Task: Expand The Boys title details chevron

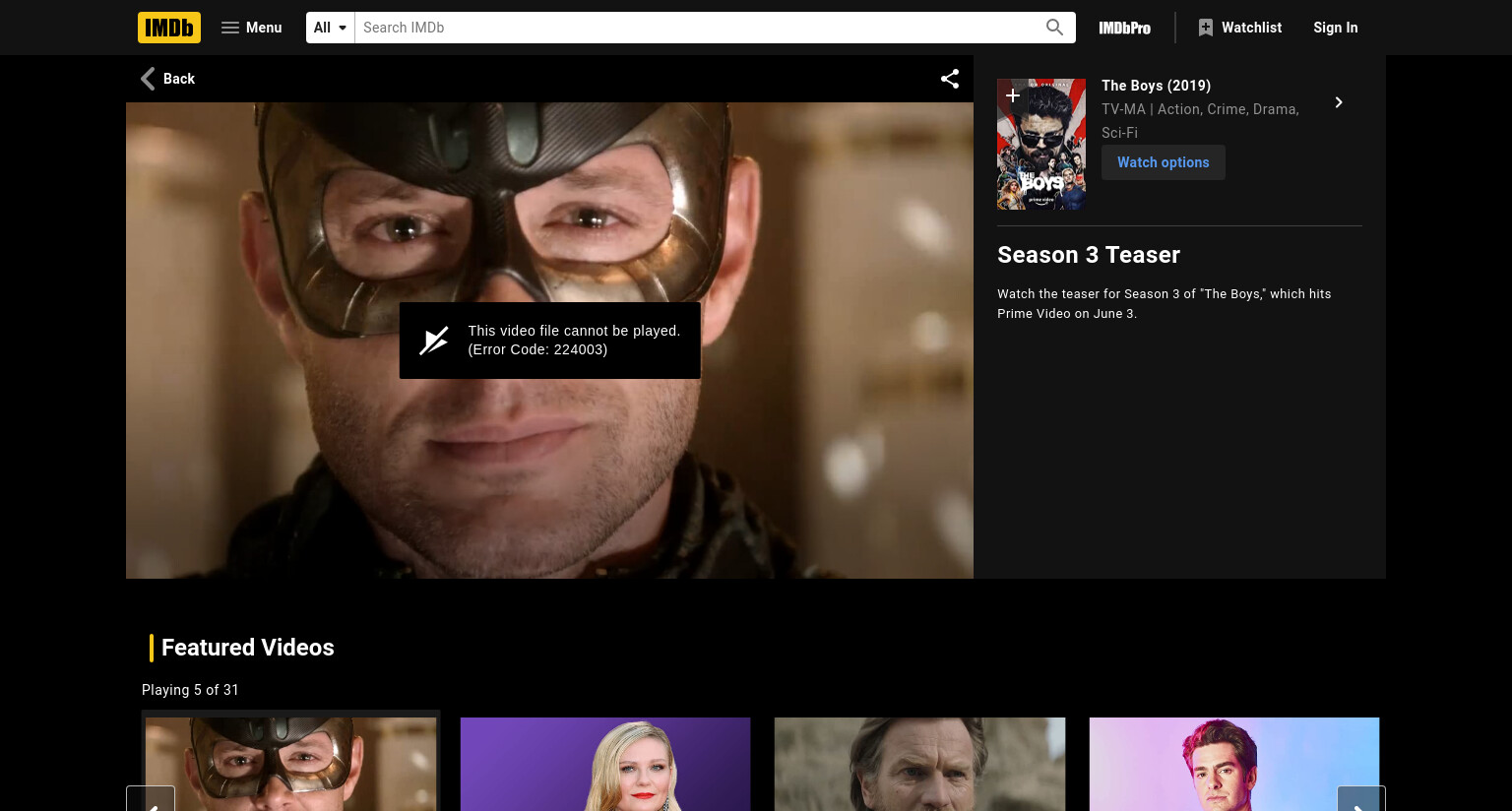Action: tap(1339, 102)
